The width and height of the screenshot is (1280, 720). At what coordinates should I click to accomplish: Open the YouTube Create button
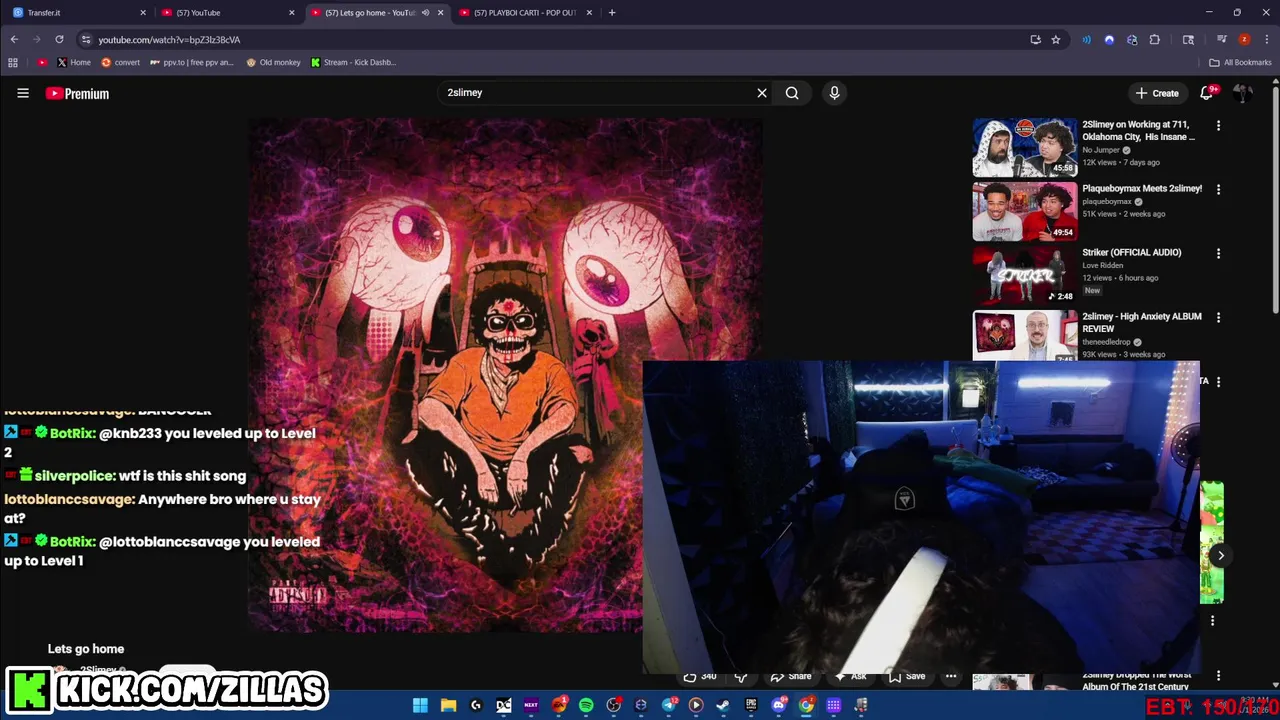(x=1157, y=93)
